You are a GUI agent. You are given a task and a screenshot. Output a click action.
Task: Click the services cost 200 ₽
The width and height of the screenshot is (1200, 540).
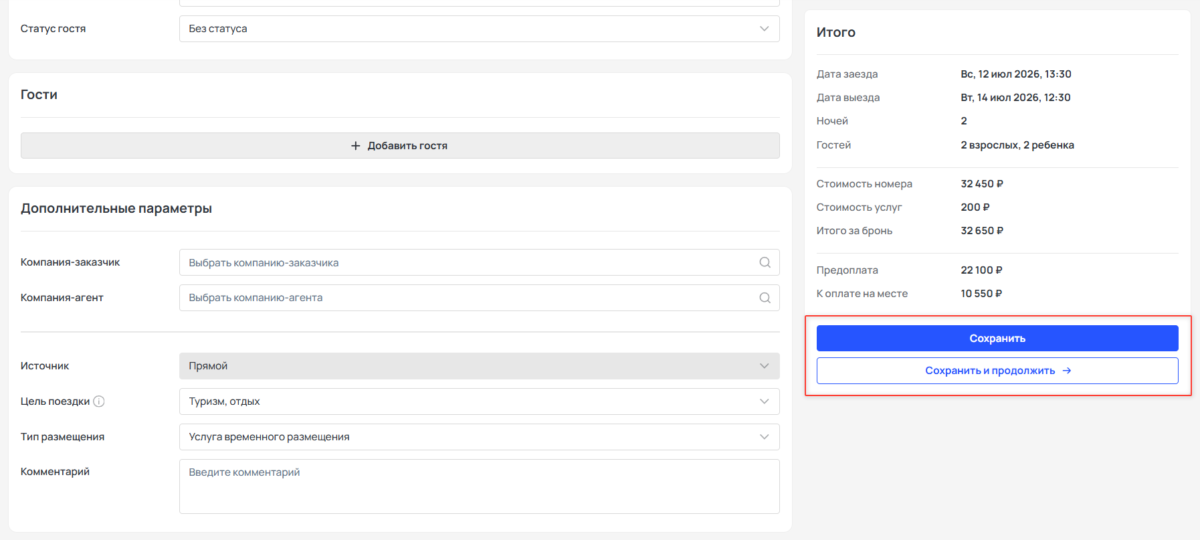(x=975, y=207)
